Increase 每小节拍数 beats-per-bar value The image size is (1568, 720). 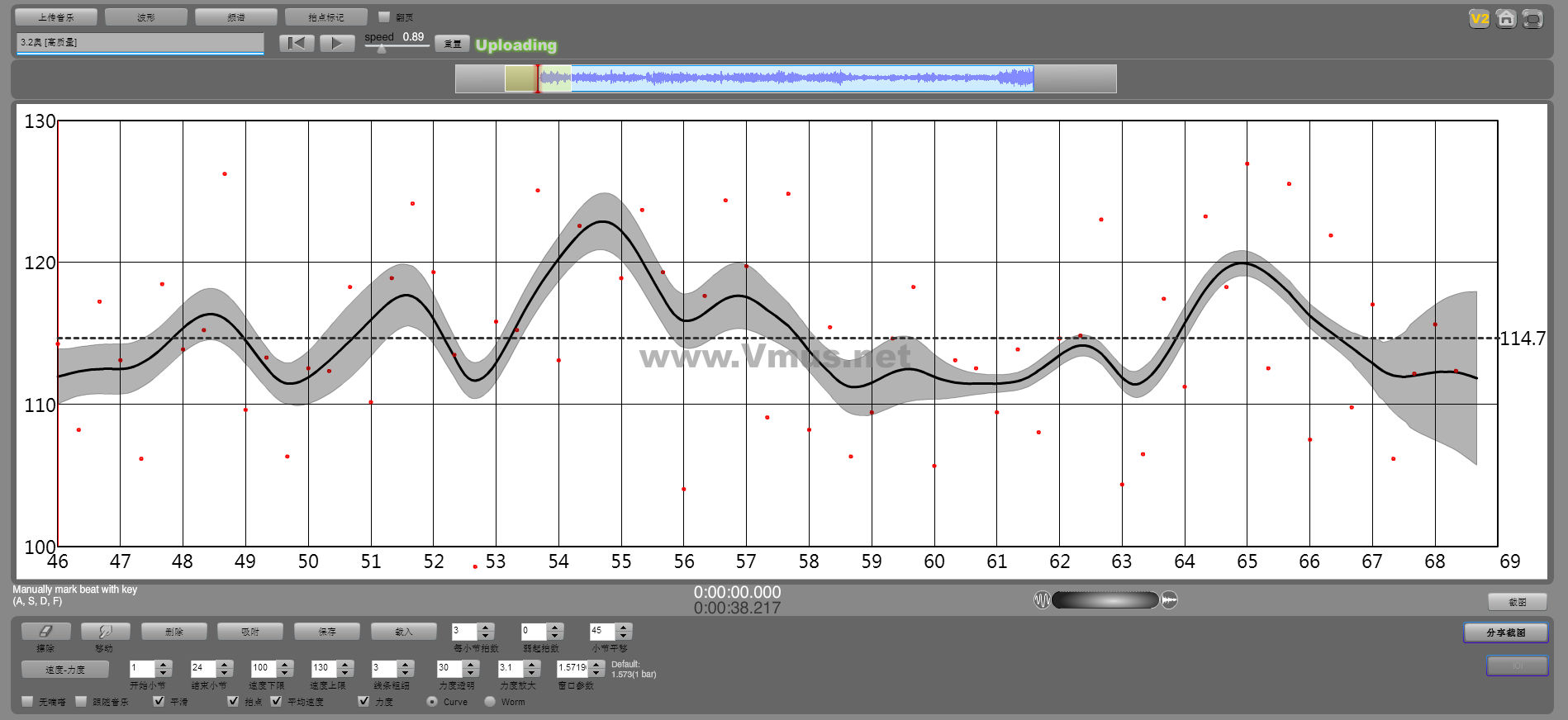[x=486, y=628]
